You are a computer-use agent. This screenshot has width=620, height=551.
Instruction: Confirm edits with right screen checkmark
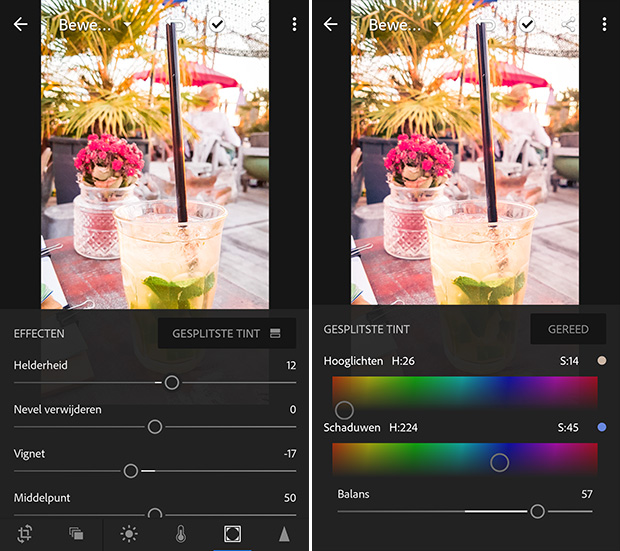[527, 25]
